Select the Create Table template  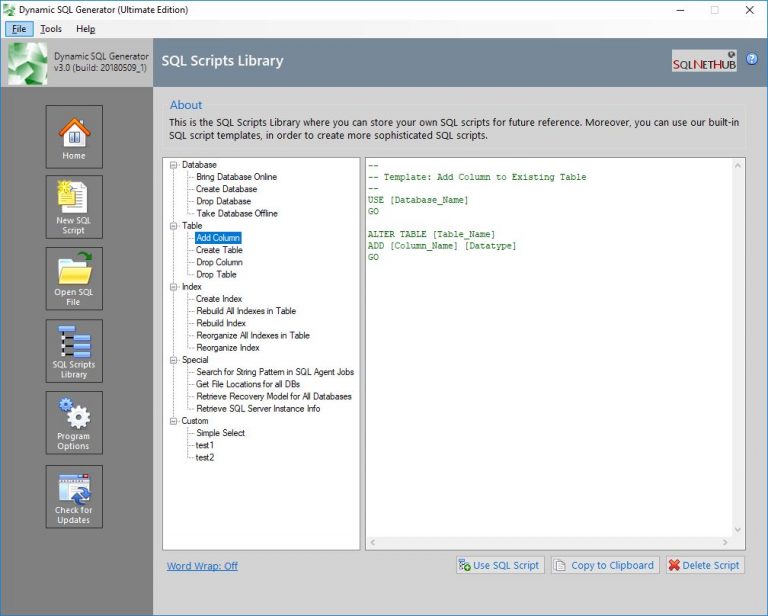(219, 250)
